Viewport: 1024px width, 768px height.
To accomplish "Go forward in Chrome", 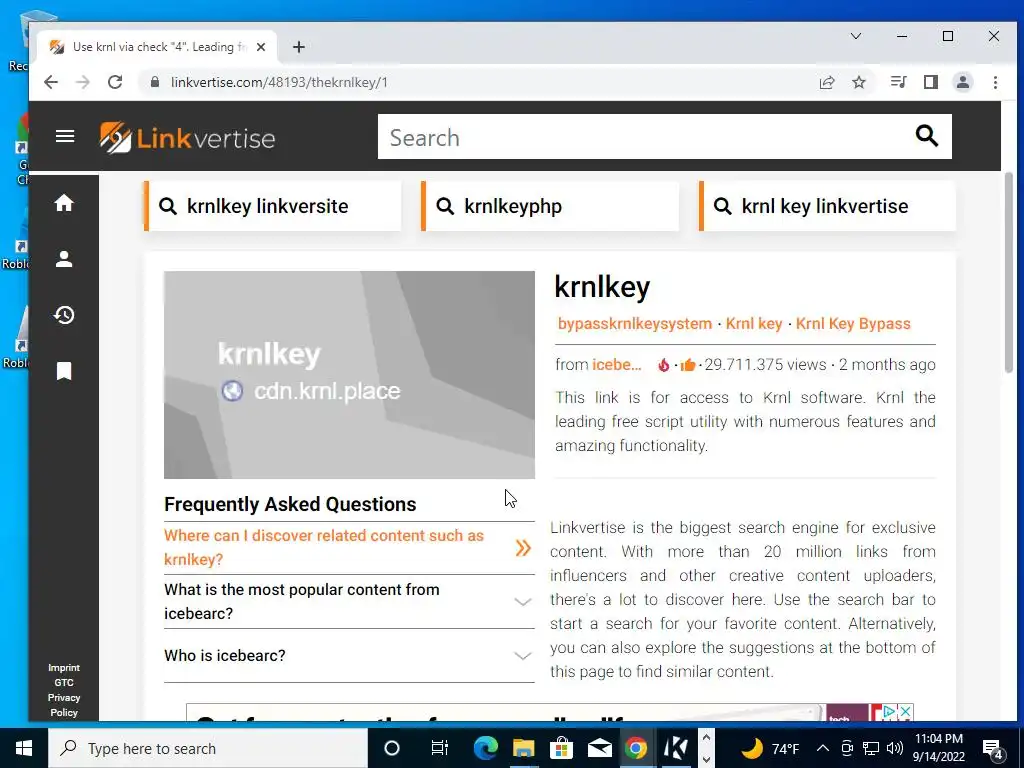I will tap(82, 82).
